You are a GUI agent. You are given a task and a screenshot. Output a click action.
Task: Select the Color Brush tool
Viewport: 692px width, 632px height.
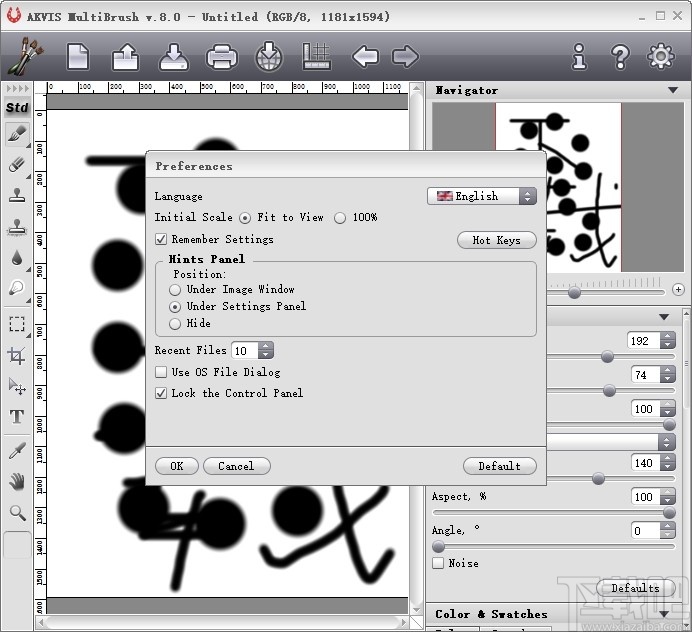pos(17,134)
